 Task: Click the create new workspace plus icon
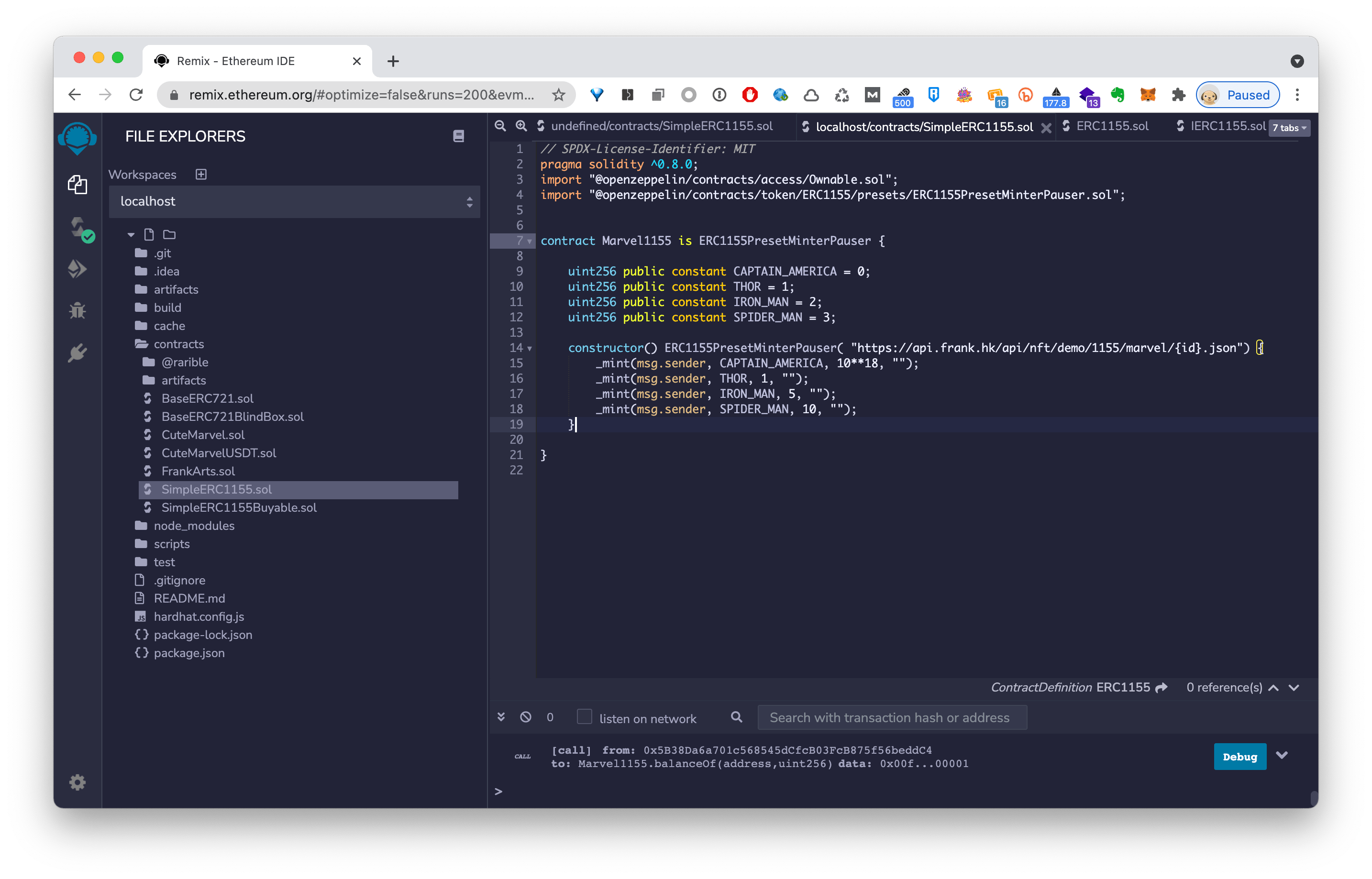[x=201, y=174]
